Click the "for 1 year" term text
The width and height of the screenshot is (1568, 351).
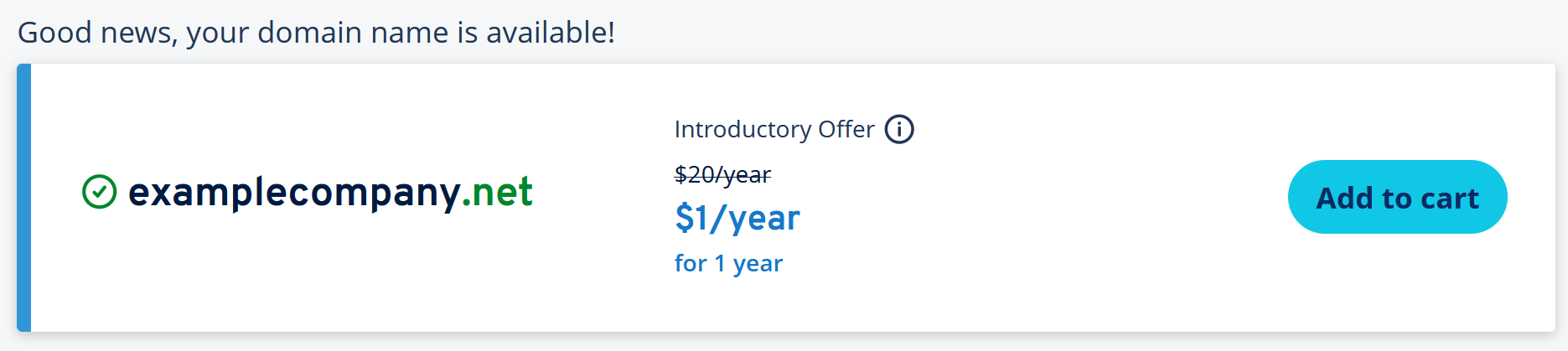[x=728, y=263]
